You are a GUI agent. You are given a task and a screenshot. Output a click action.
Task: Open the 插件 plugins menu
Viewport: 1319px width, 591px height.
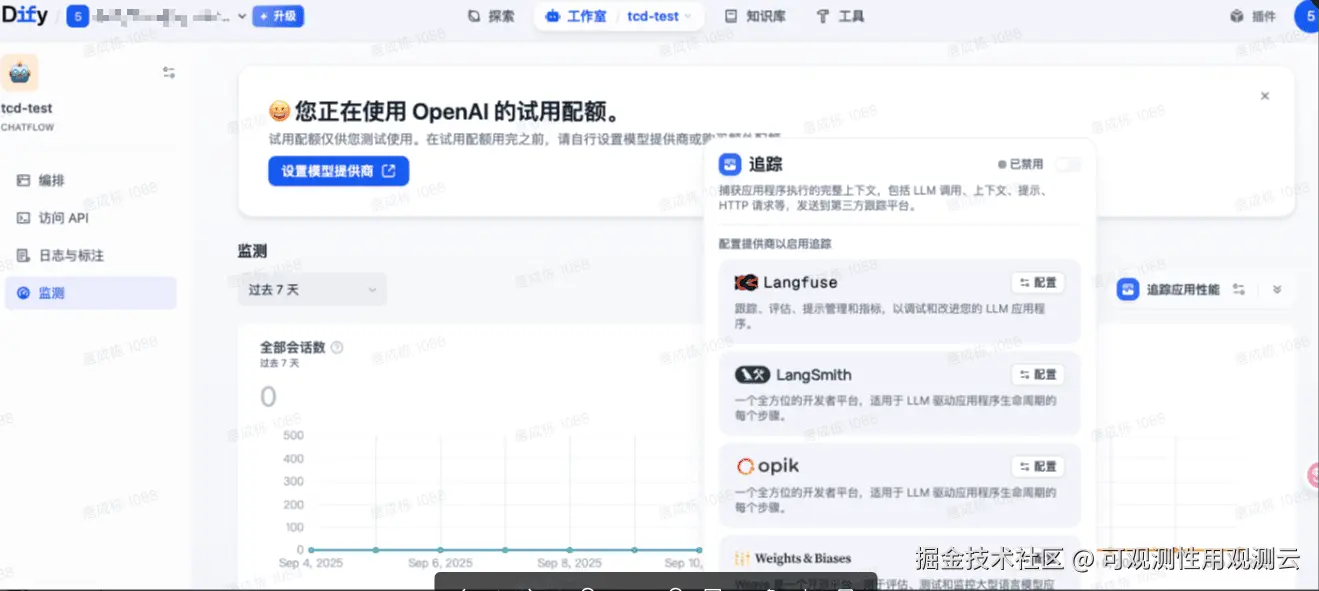coord(1252,16)
